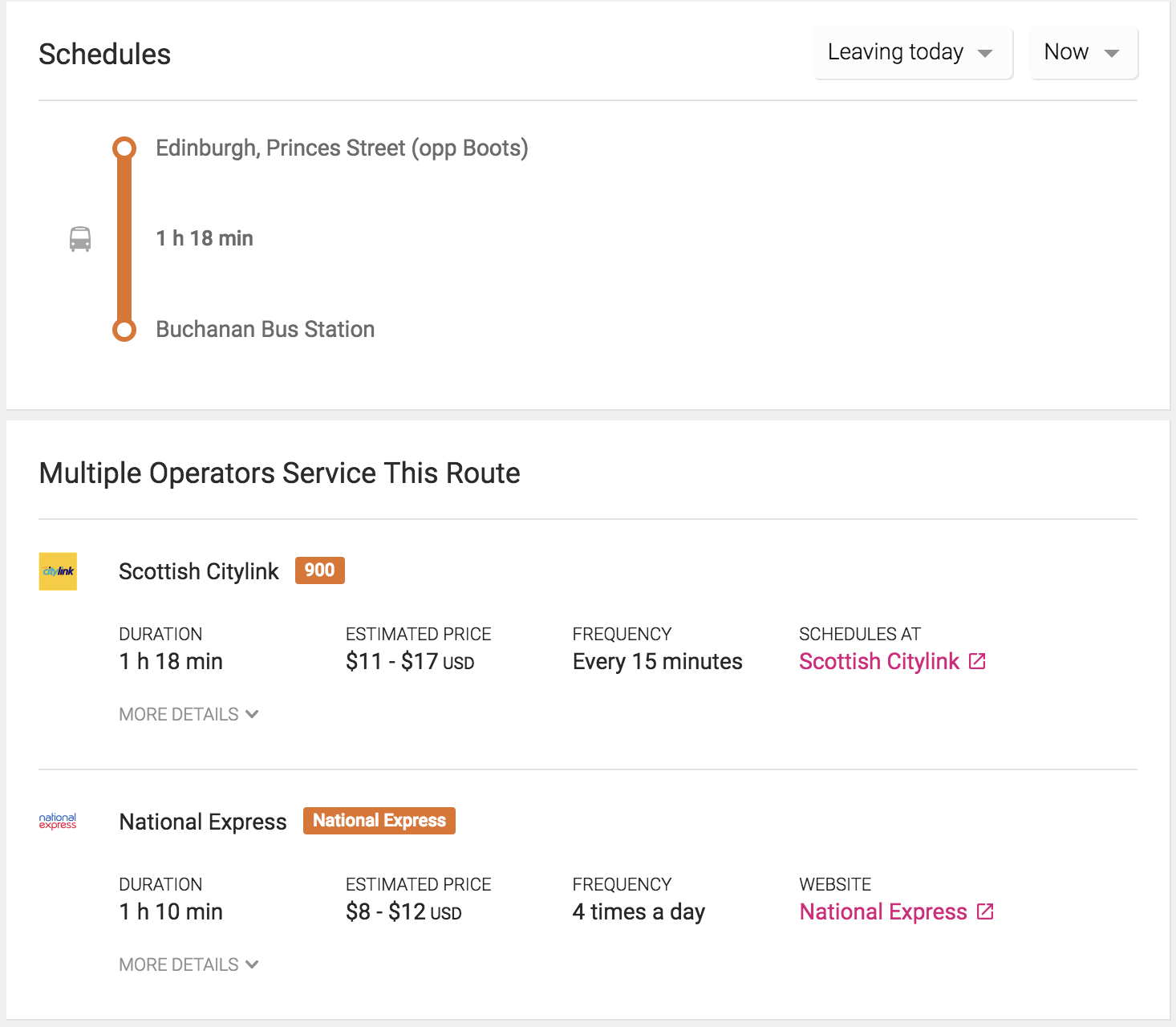Click the arrival stop circle marker

pyautogui.click(x=124, y=330)
